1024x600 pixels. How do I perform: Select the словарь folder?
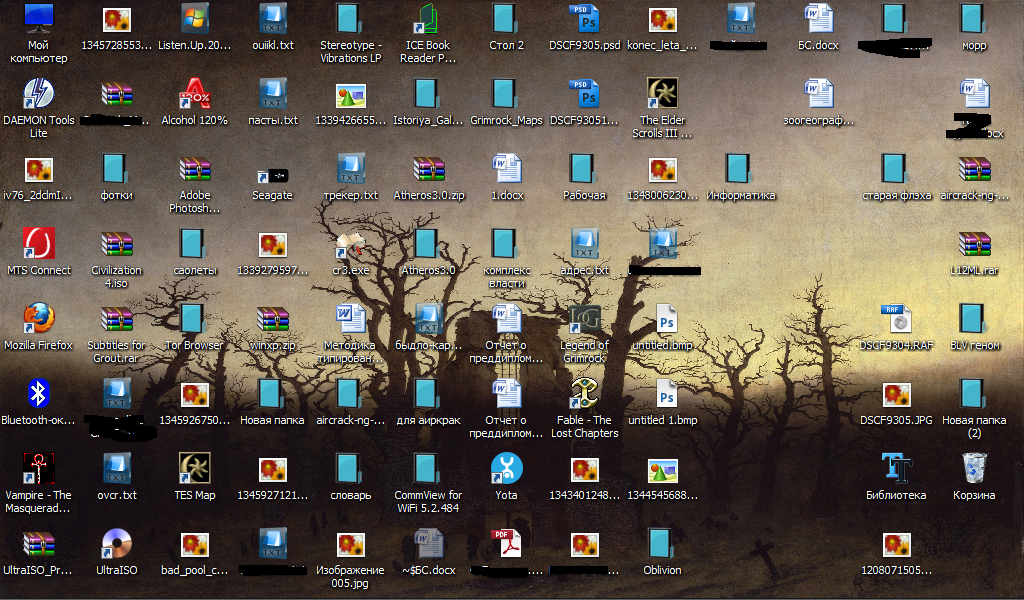351,469
